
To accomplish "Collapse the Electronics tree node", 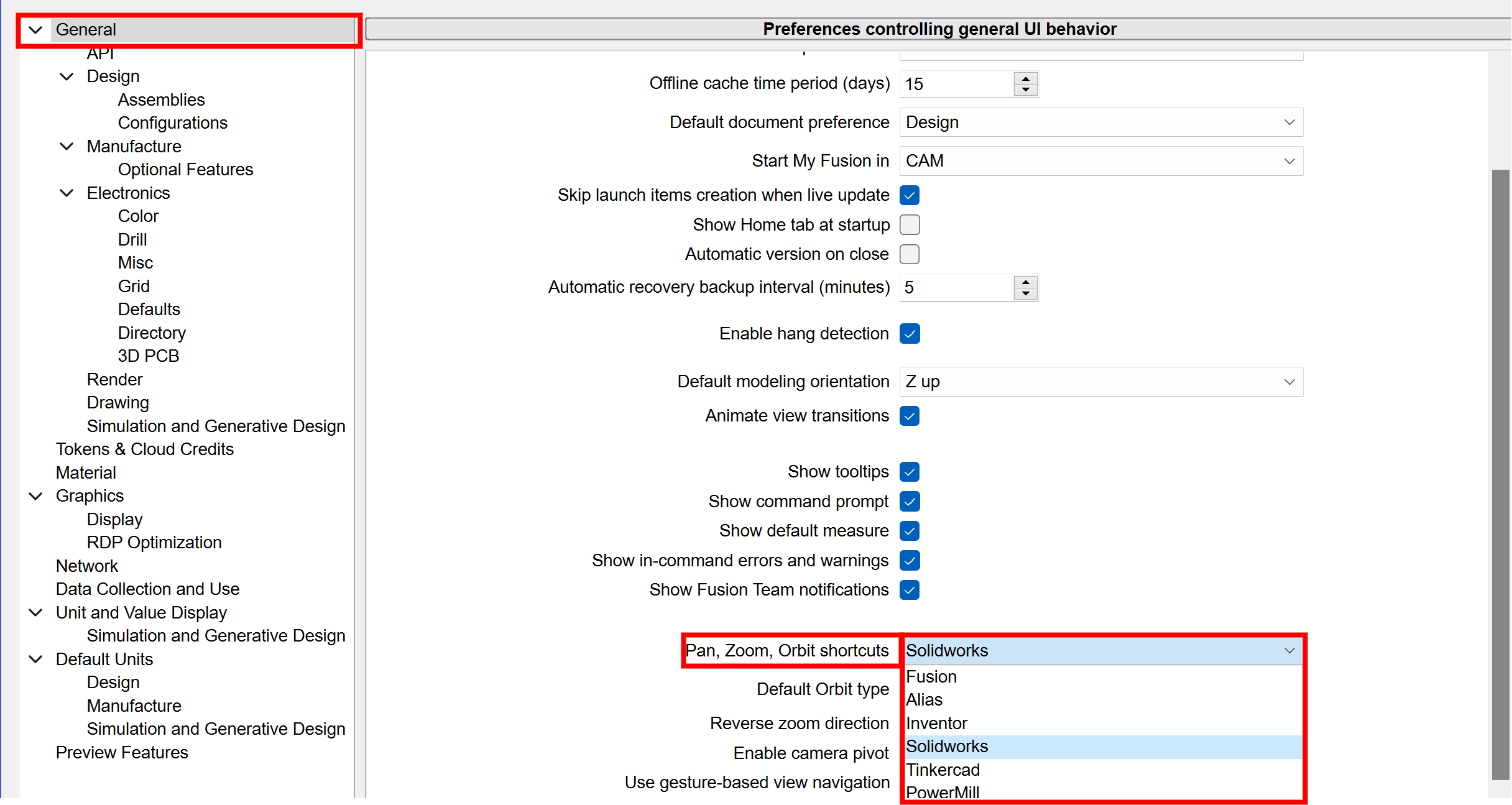I will coord(67,193).
